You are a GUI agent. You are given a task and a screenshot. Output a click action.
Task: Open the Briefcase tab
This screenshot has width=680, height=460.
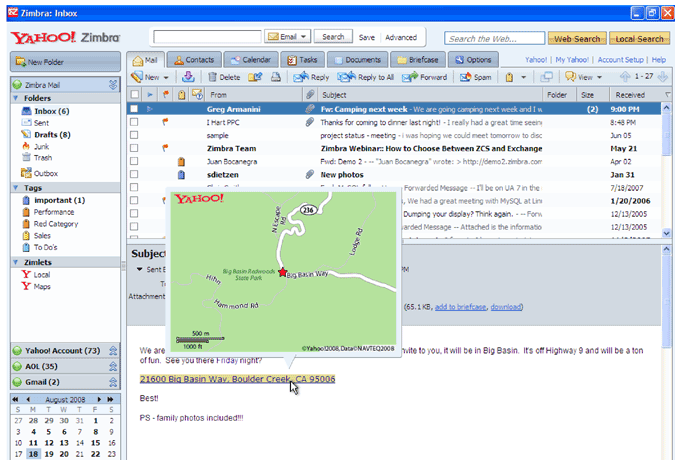[x=416, y=60]
